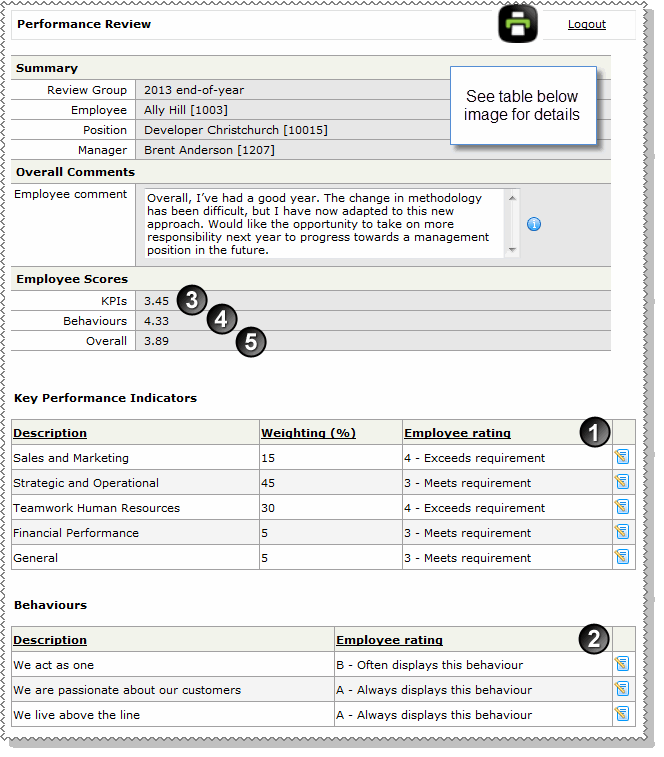
Task: Sort Behaviours table by Employee rating header
Action: (x=389, y=640)
